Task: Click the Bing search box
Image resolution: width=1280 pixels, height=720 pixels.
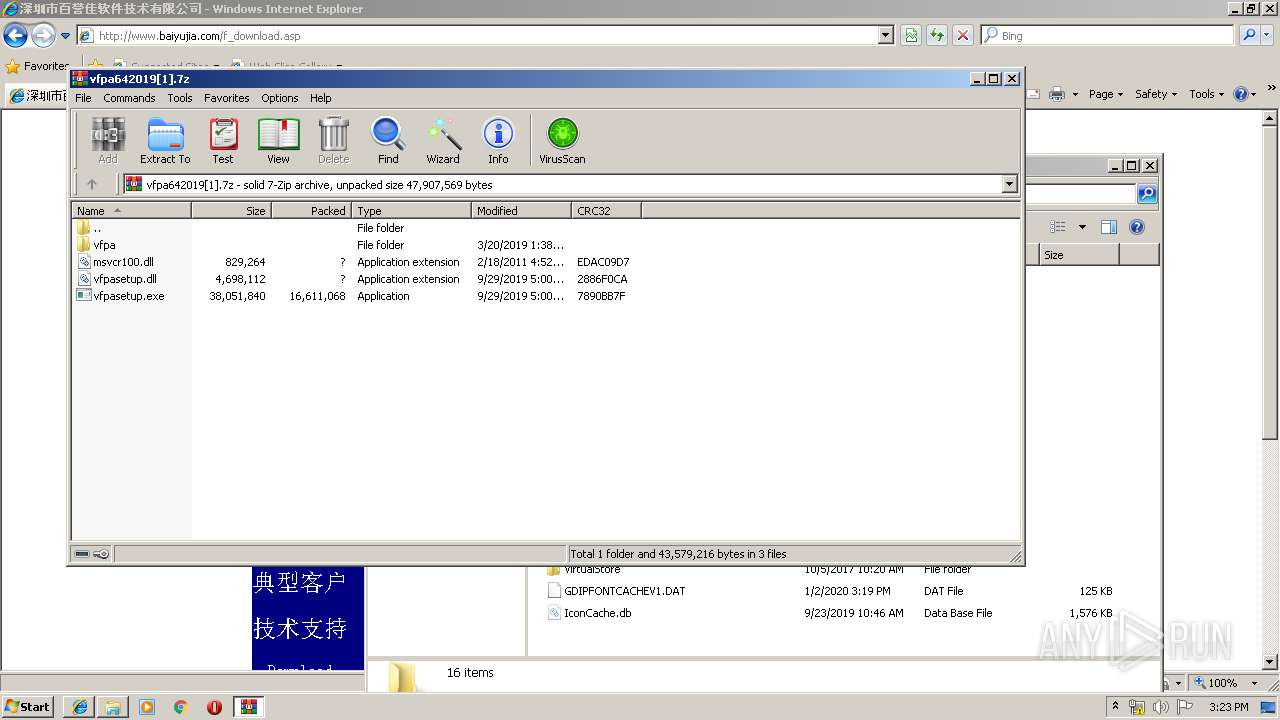Action: click(1107, 35)
